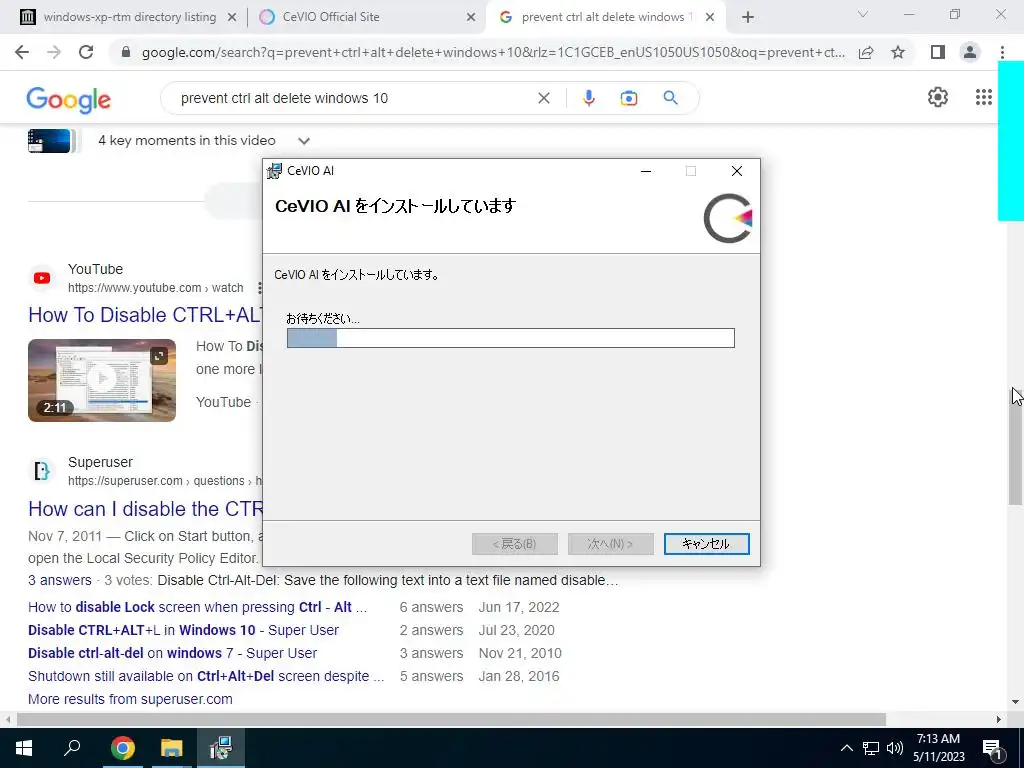This screenshot has height=768, width=1024.
Task: Click the YouTube result favicon
Action: pyautogui.click(x=42, y=278)
